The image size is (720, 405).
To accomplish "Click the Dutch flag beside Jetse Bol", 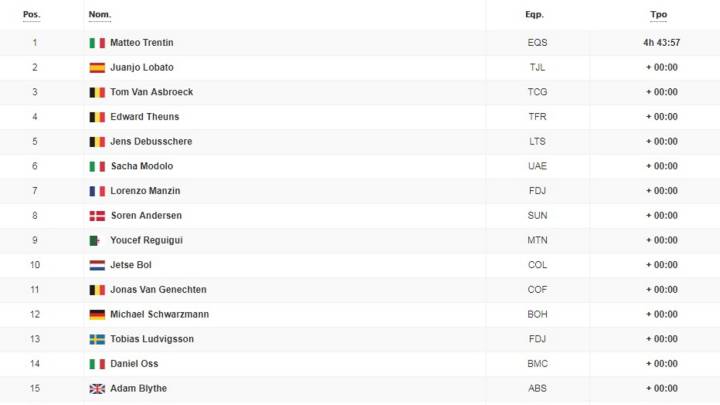I will pos(97,265).
